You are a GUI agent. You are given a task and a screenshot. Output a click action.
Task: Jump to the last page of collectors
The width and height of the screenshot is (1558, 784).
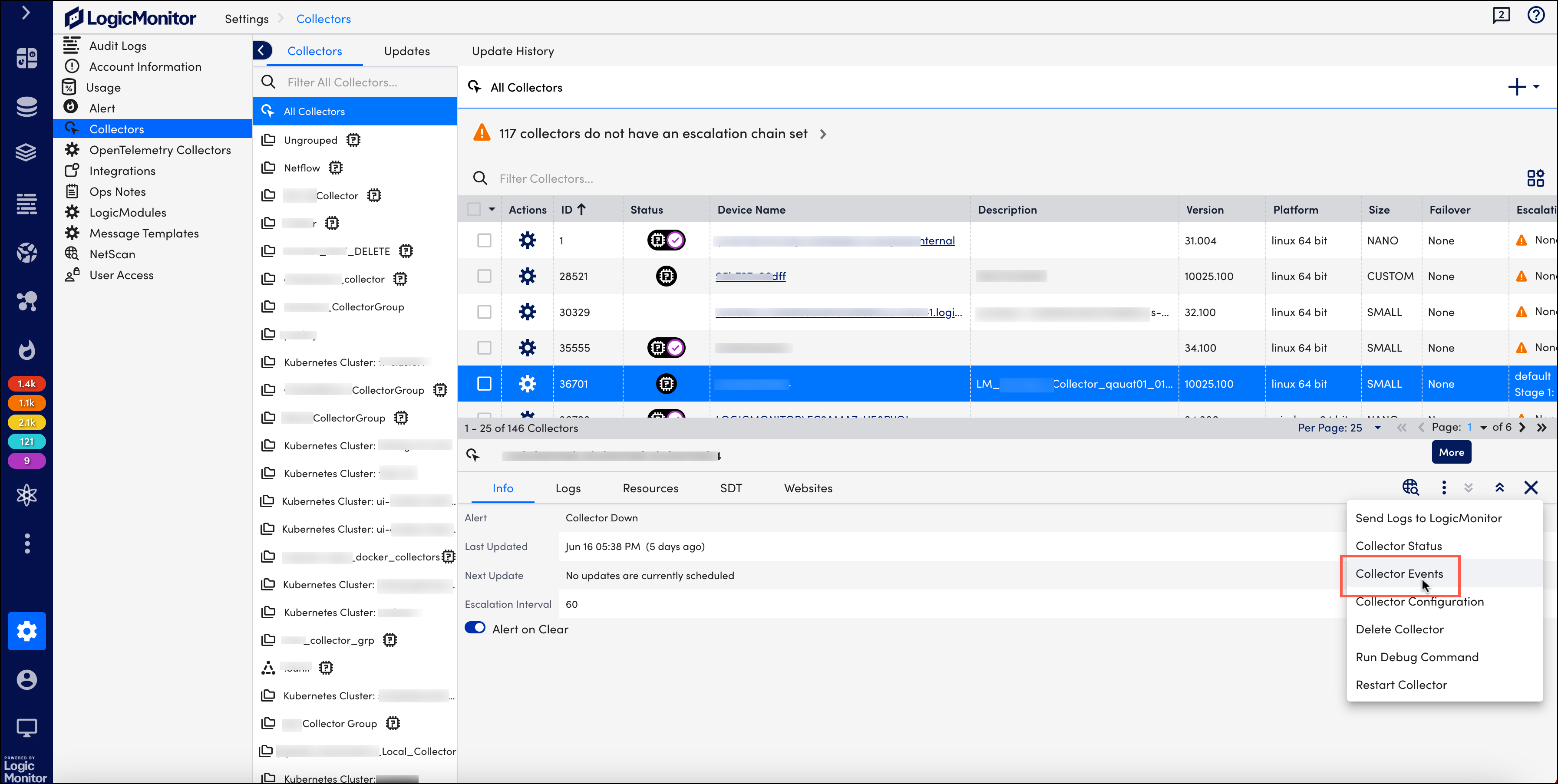pyautogui.click(x=1541, y=427)
